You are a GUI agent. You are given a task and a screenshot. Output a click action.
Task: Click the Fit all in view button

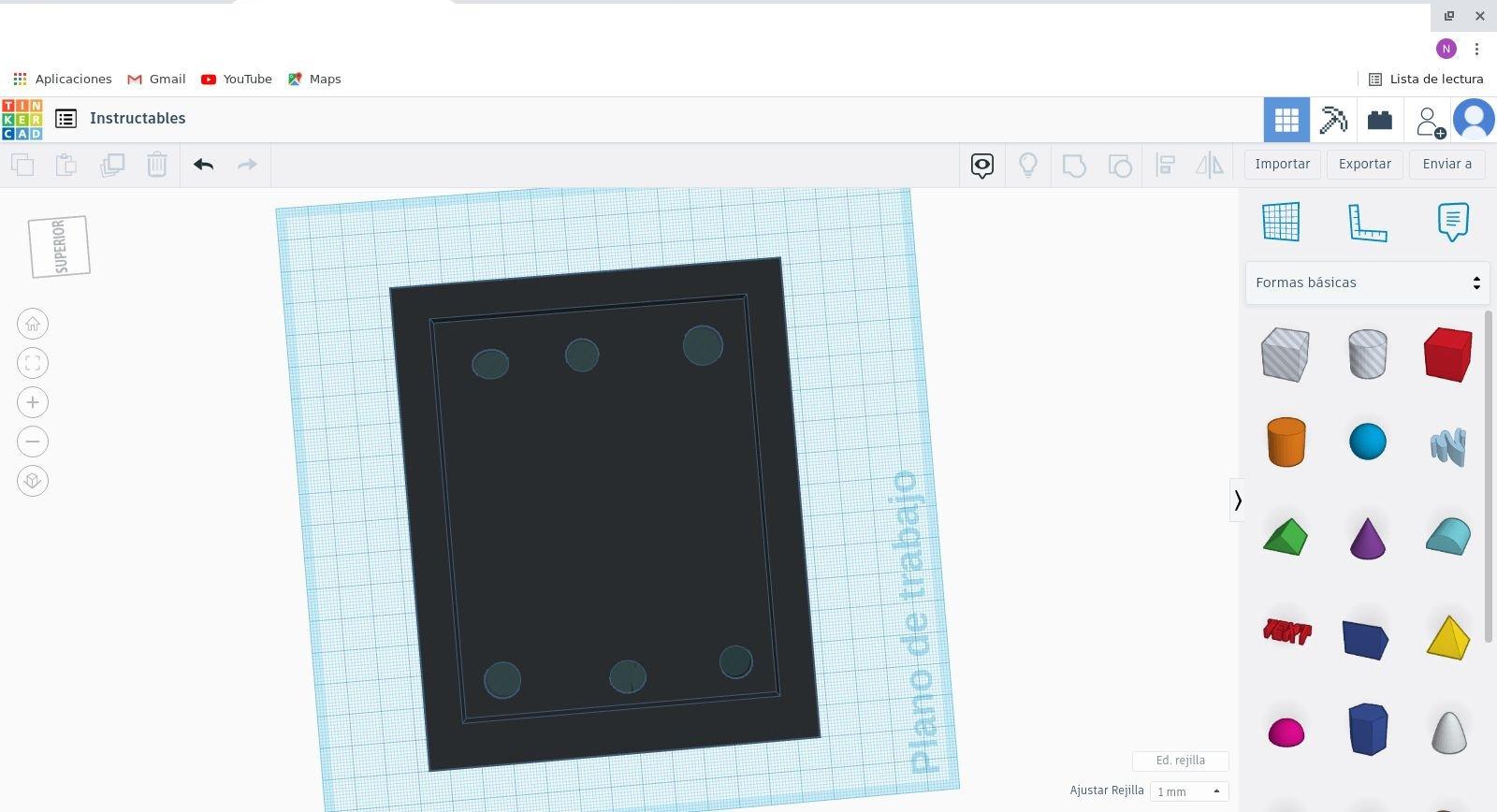pos(33,363)
